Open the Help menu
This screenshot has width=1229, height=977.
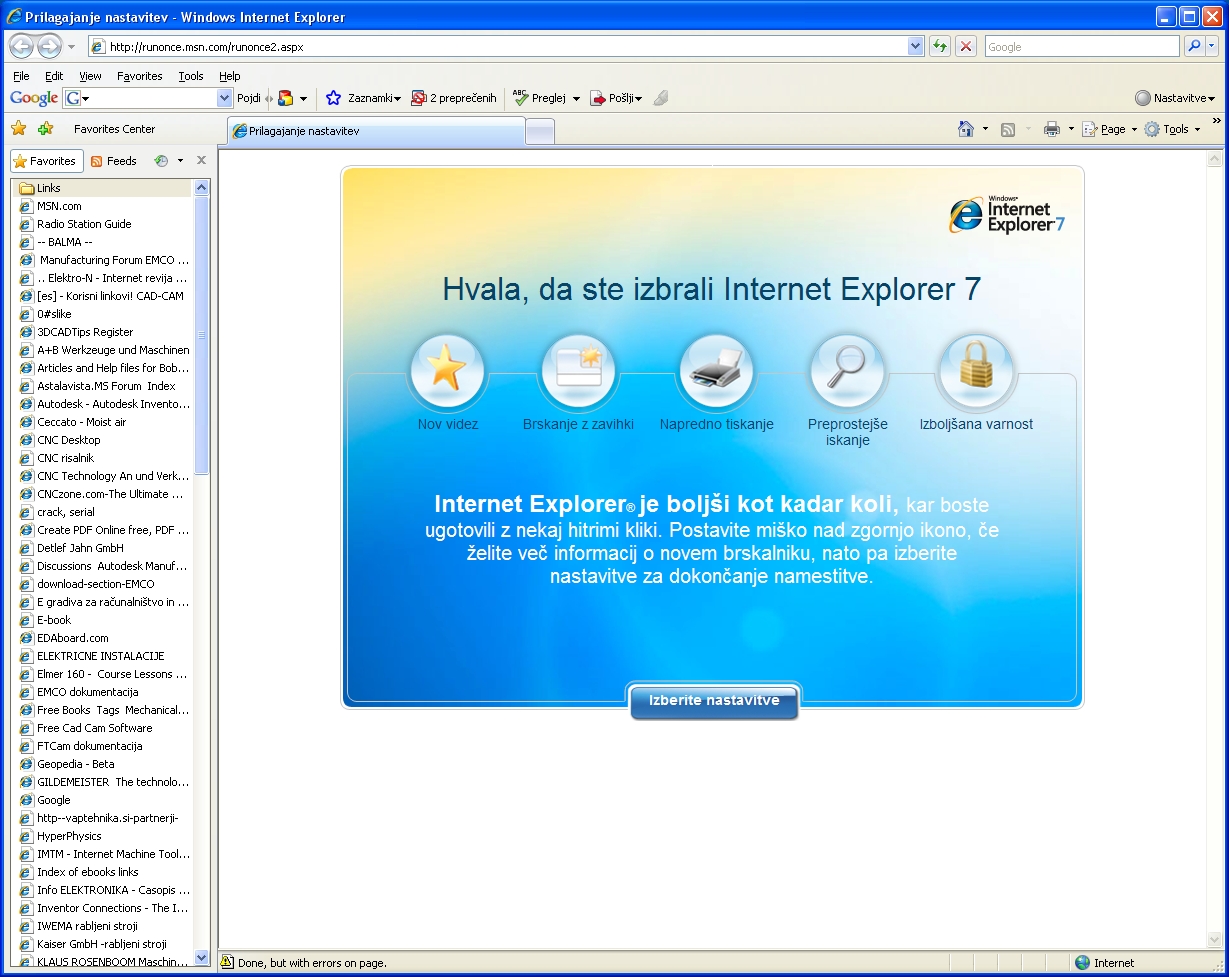pyautogui.click(x=230, y=76)
